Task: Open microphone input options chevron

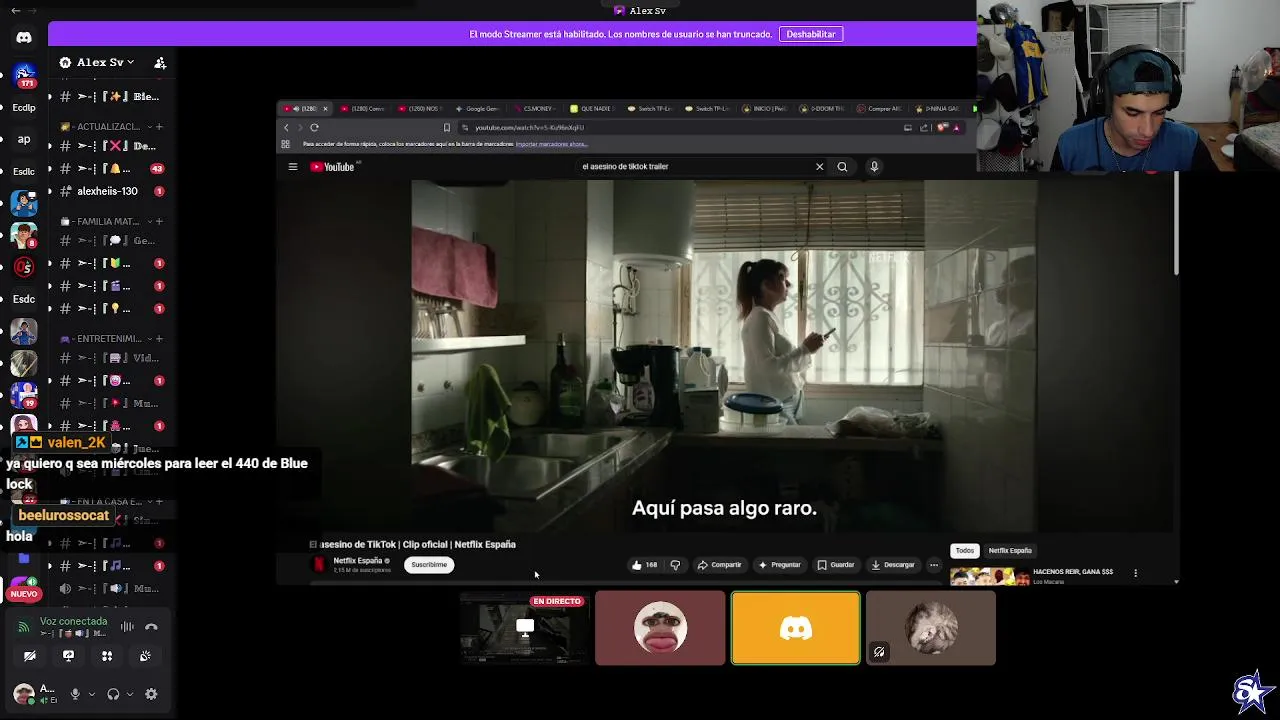Action: click(x=91, y=694)
